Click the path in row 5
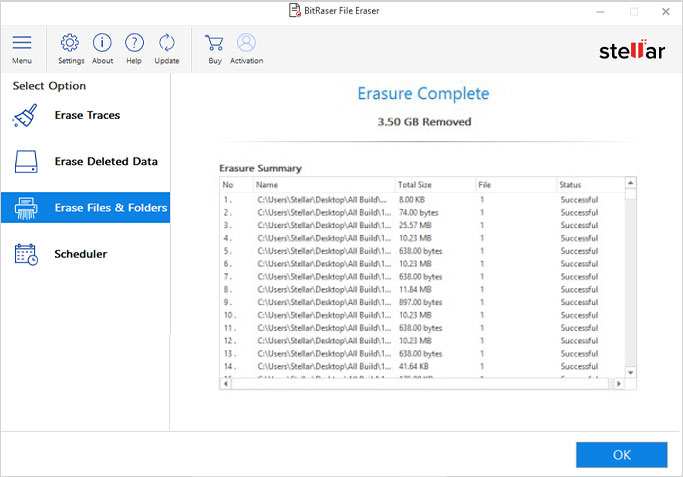Viewport: 683px width, 477px height. (324, 251)
